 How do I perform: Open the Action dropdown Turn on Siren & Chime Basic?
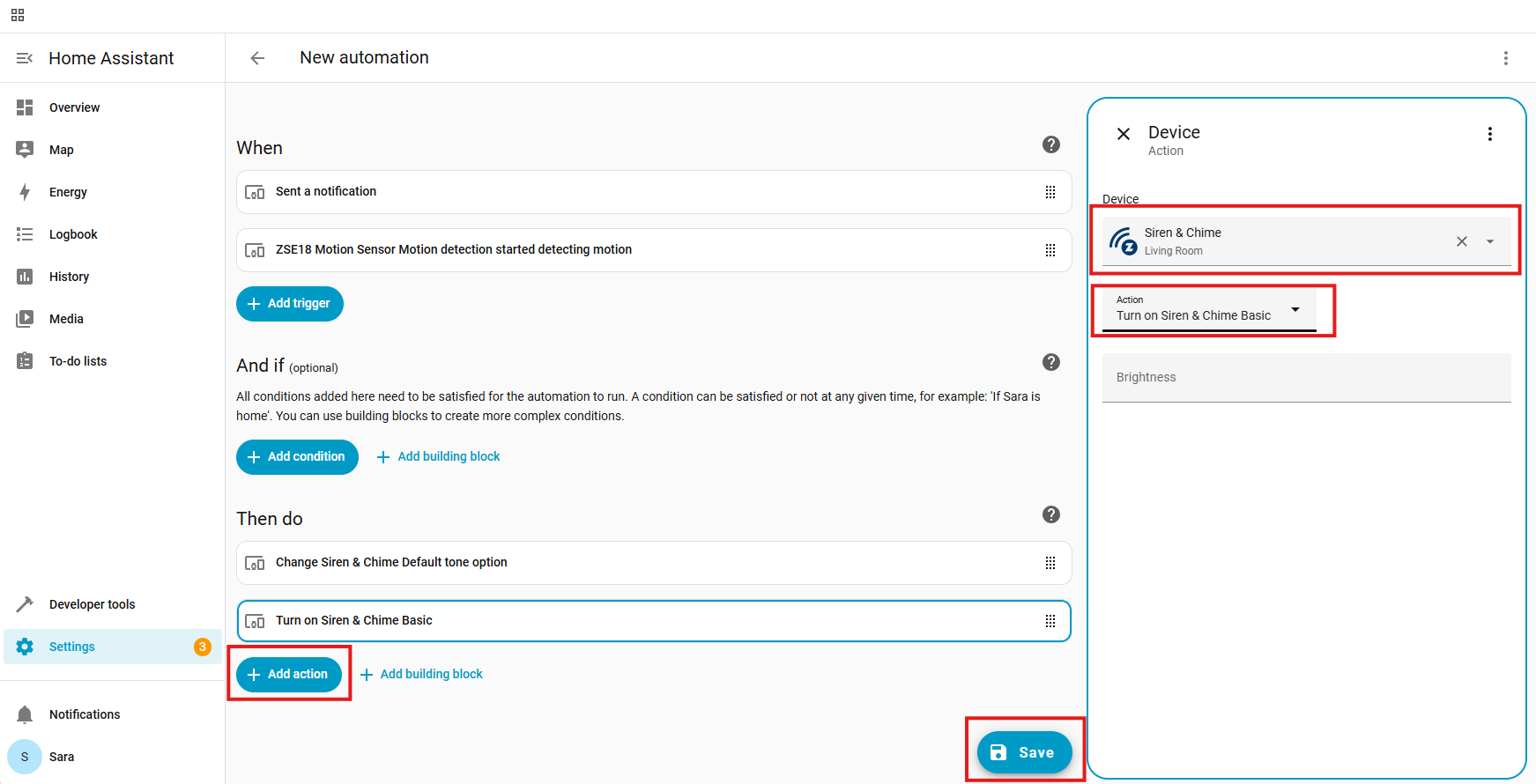point(1209,310)
